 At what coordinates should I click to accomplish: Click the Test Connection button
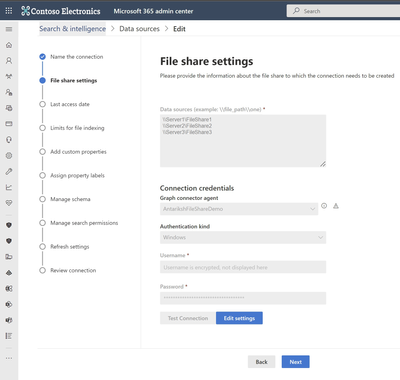pyautogui.click(x=188, y=318)
